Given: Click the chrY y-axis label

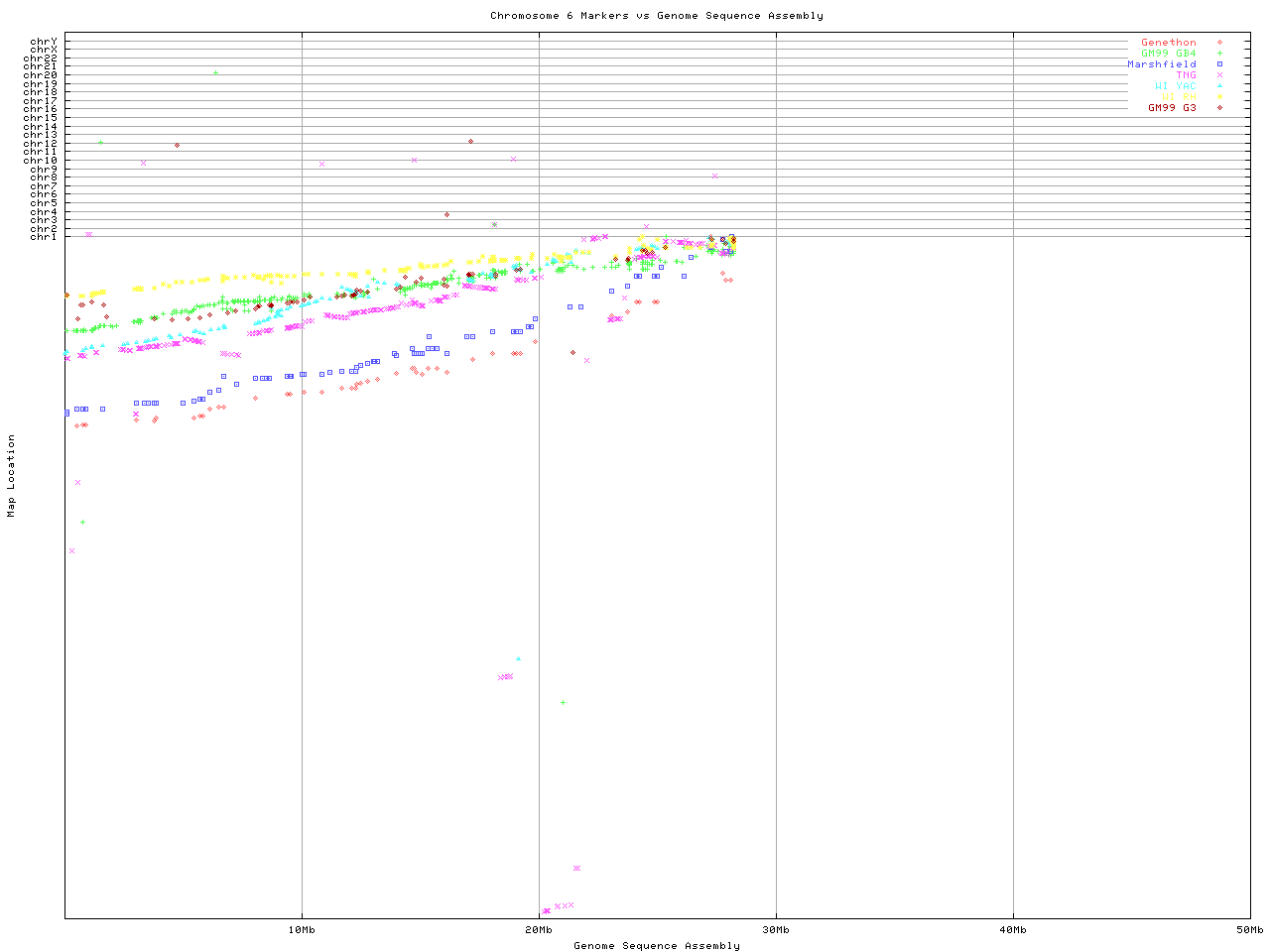Looking at the screenshot, I should pyautogui.click(x=43, y=42).
